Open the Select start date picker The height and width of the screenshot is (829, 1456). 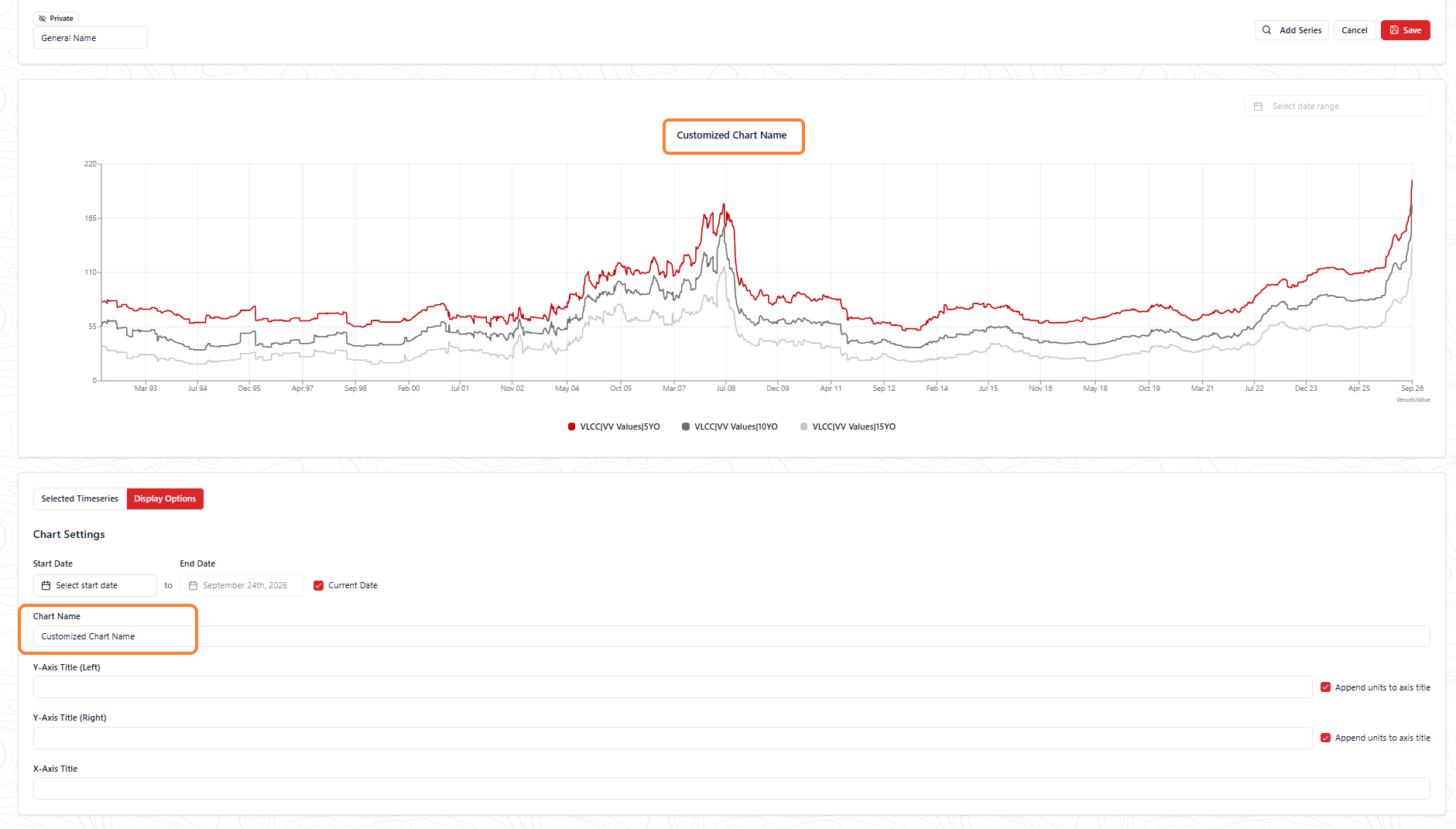(x=95, y=585)
